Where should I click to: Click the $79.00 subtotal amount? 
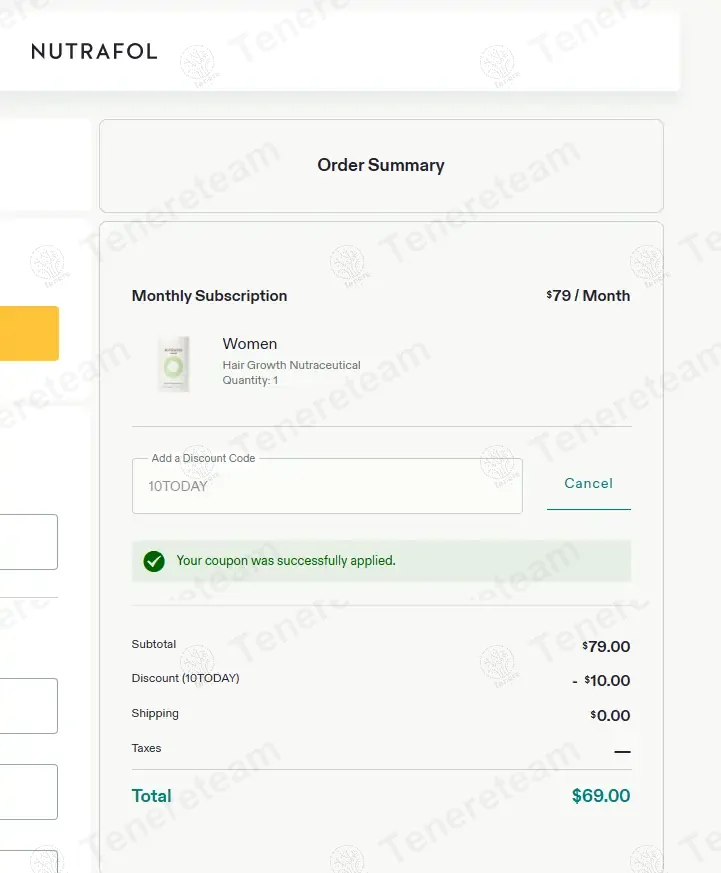point(606,647)
